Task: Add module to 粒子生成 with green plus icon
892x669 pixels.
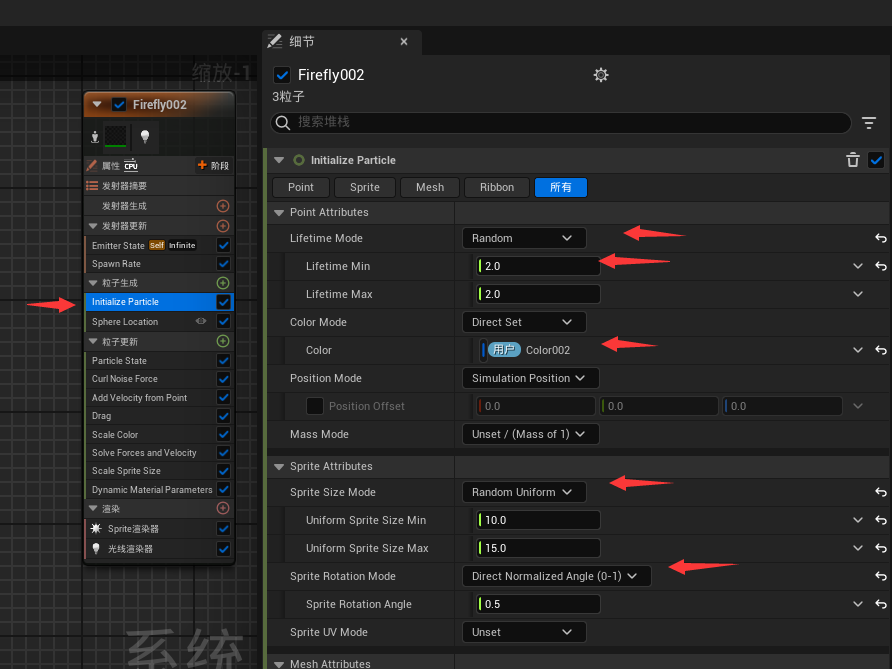Action: click(223, 283)
